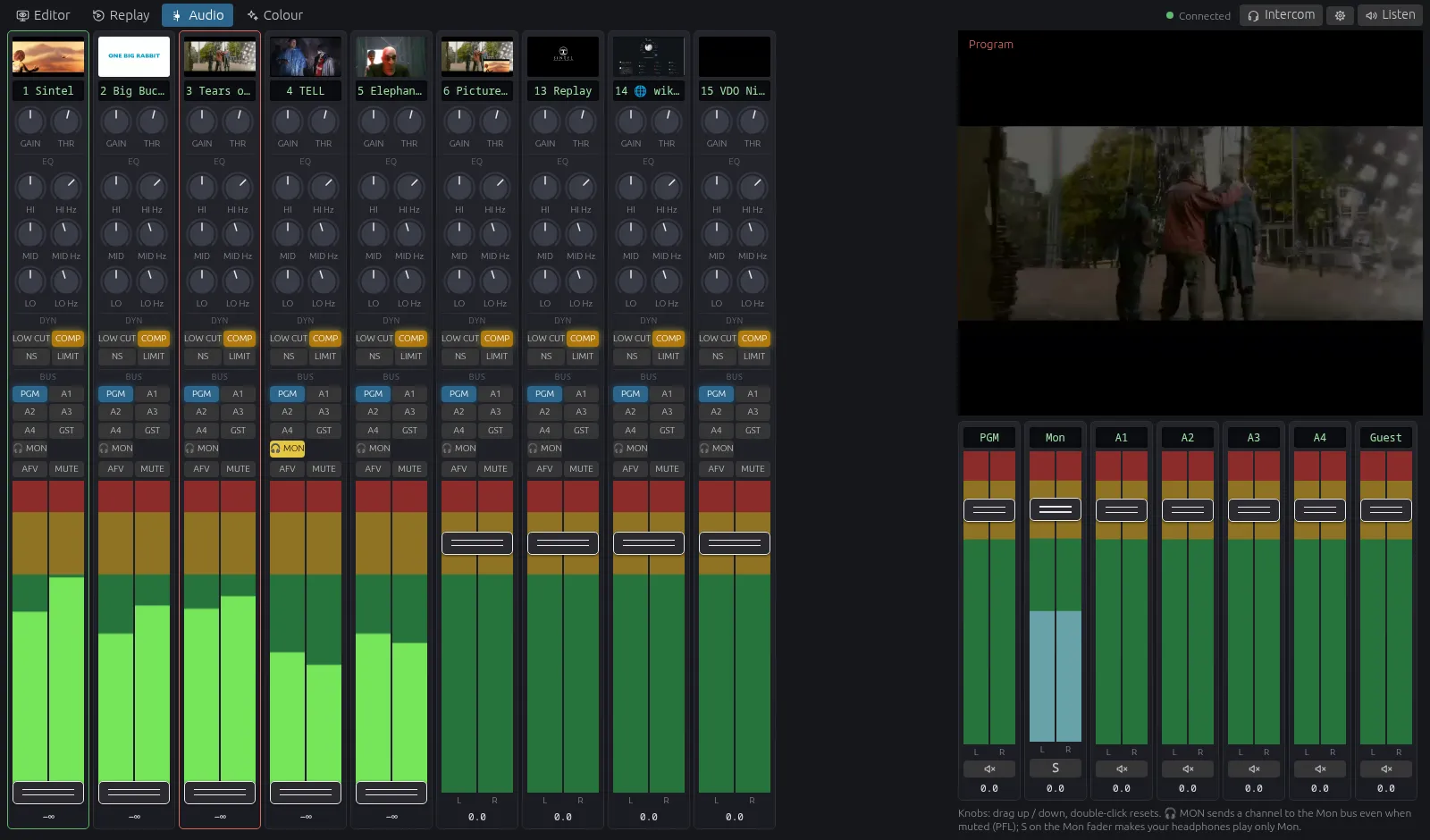Enable LOW CUT on channel 3 Tears
The height and width of the screenshot is (840, 1430).
click(203, 339)
